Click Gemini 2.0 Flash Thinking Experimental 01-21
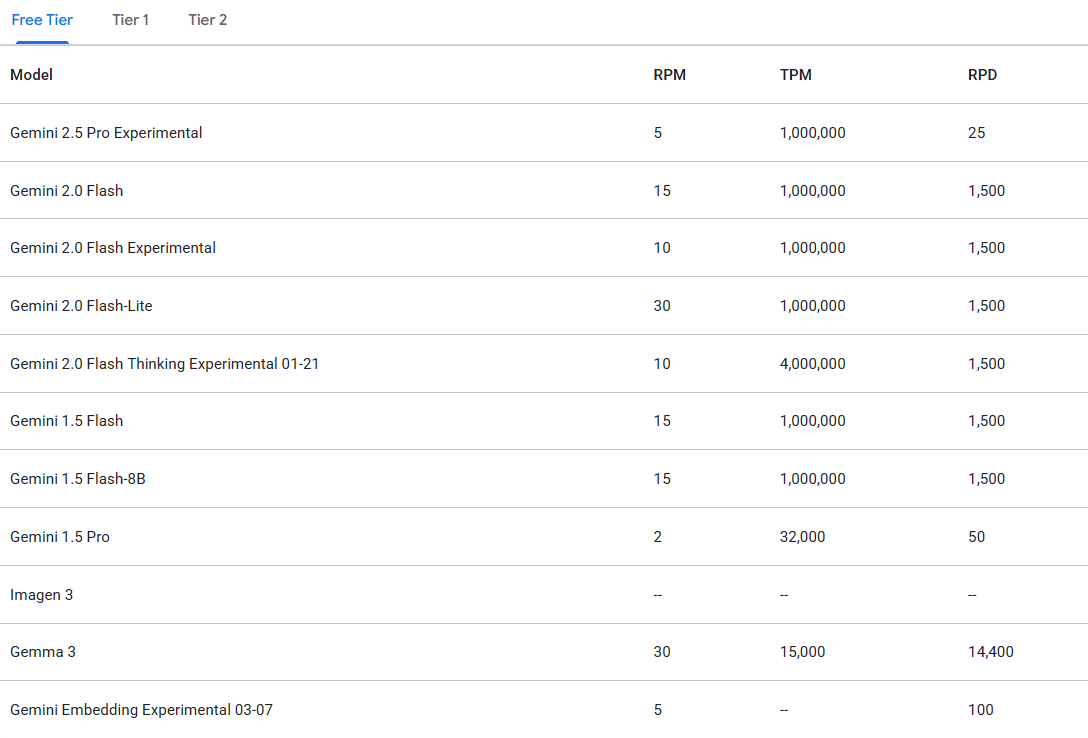1088x738 pixels. coord(164,364)
